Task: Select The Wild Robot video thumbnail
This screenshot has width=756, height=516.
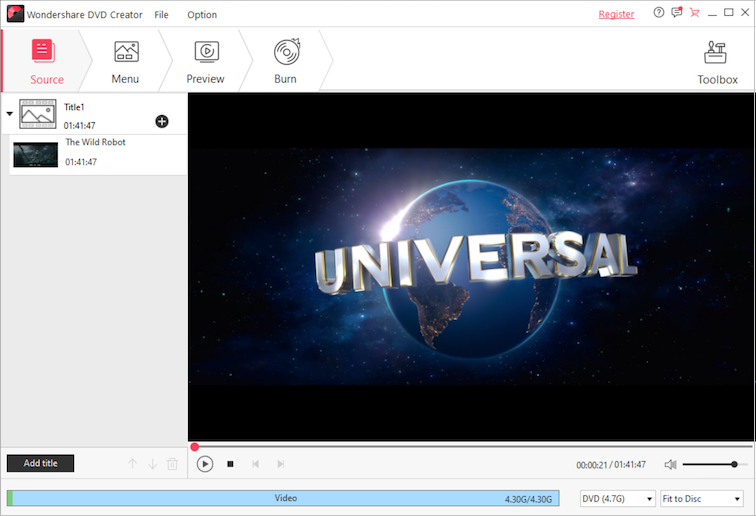Action: [x=36, y=154]
